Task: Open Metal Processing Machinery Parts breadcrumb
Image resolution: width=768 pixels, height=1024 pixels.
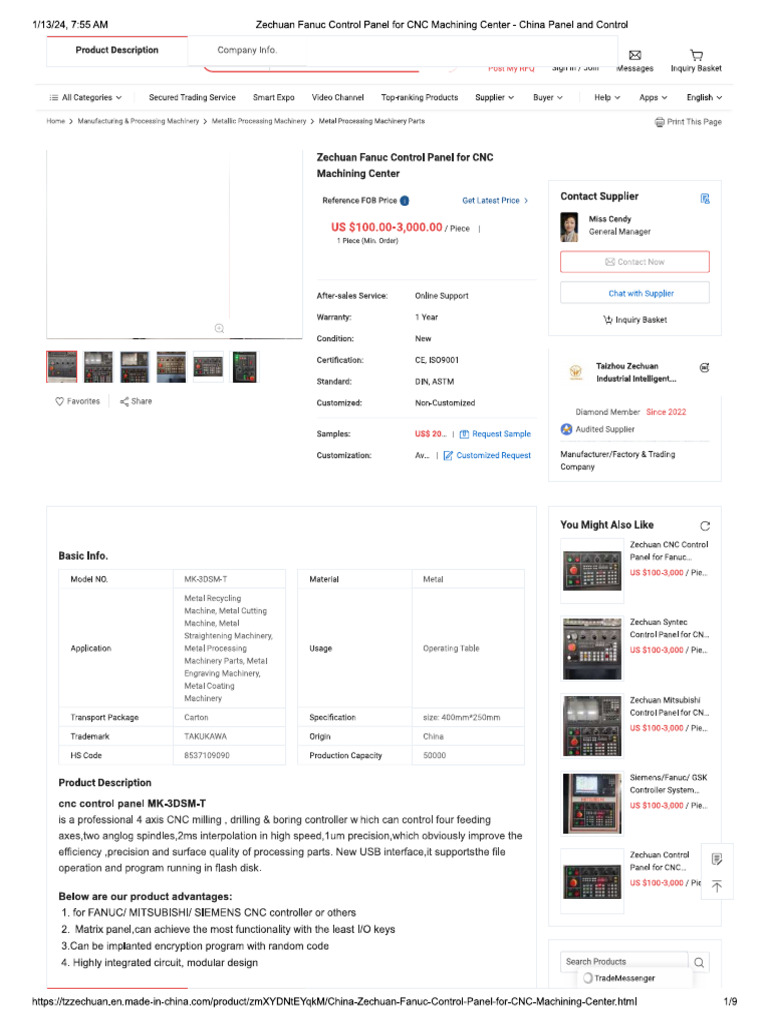Action: pyautogui.click(x=372, y=121)
